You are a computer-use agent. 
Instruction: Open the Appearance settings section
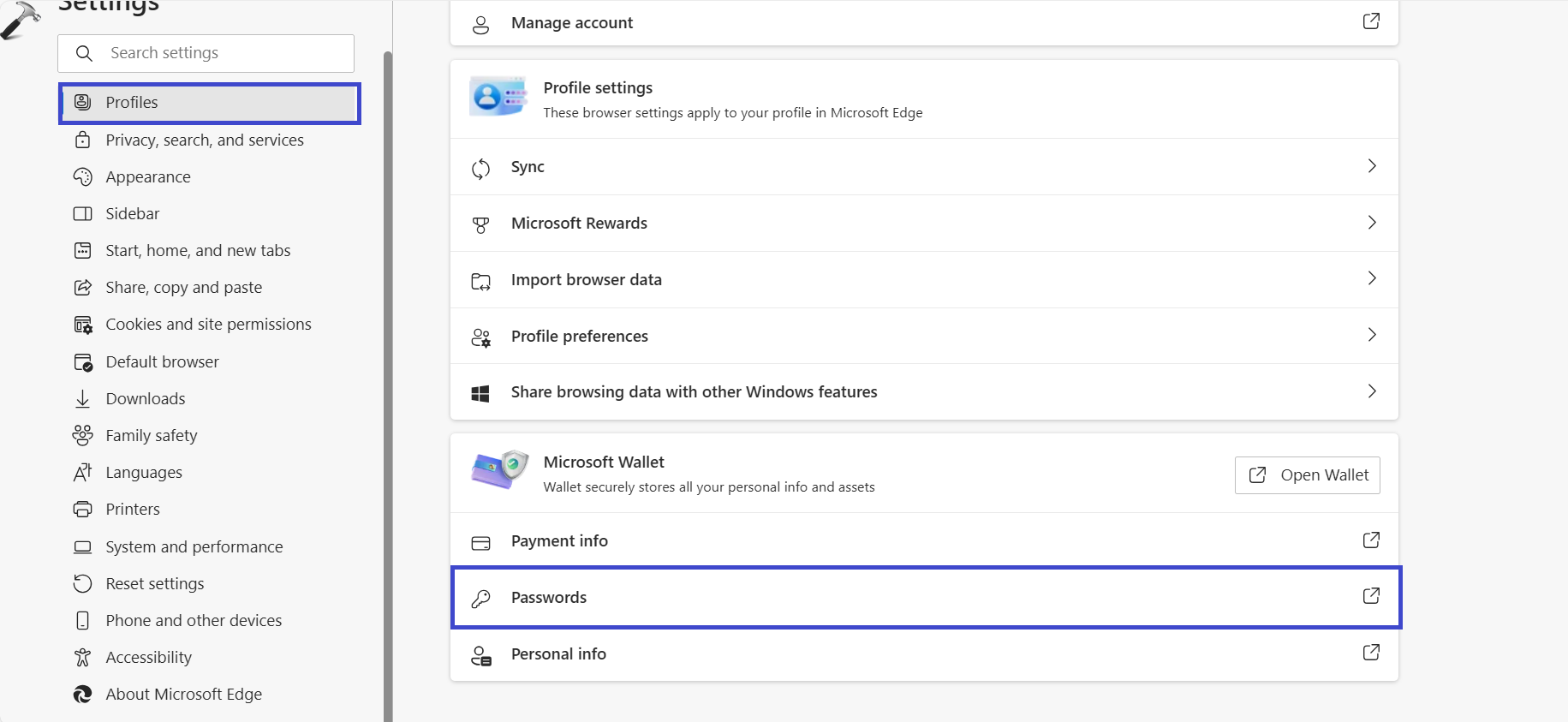pos(147,176)
